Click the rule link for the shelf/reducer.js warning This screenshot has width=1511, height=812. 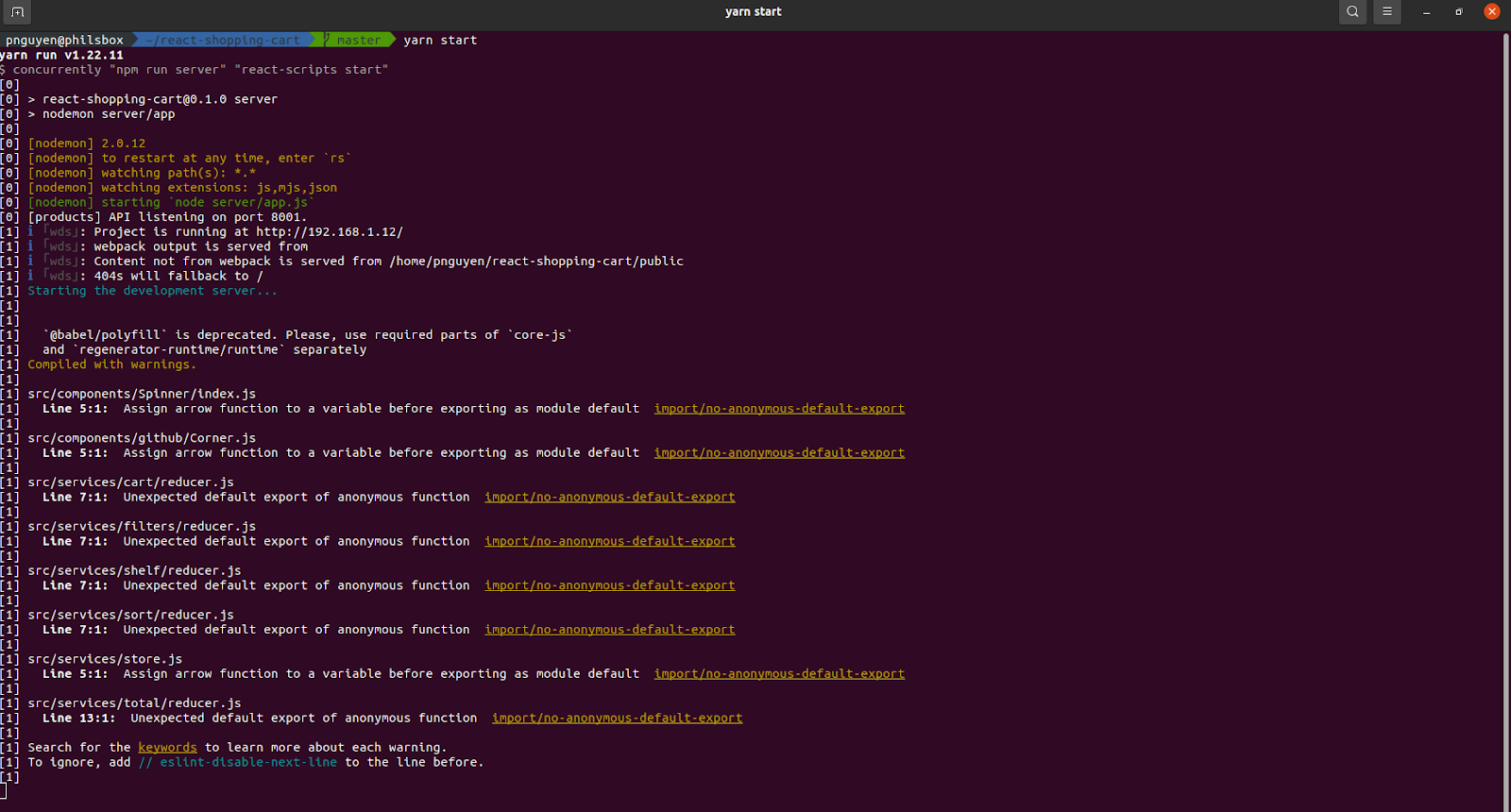click(609, 585)
